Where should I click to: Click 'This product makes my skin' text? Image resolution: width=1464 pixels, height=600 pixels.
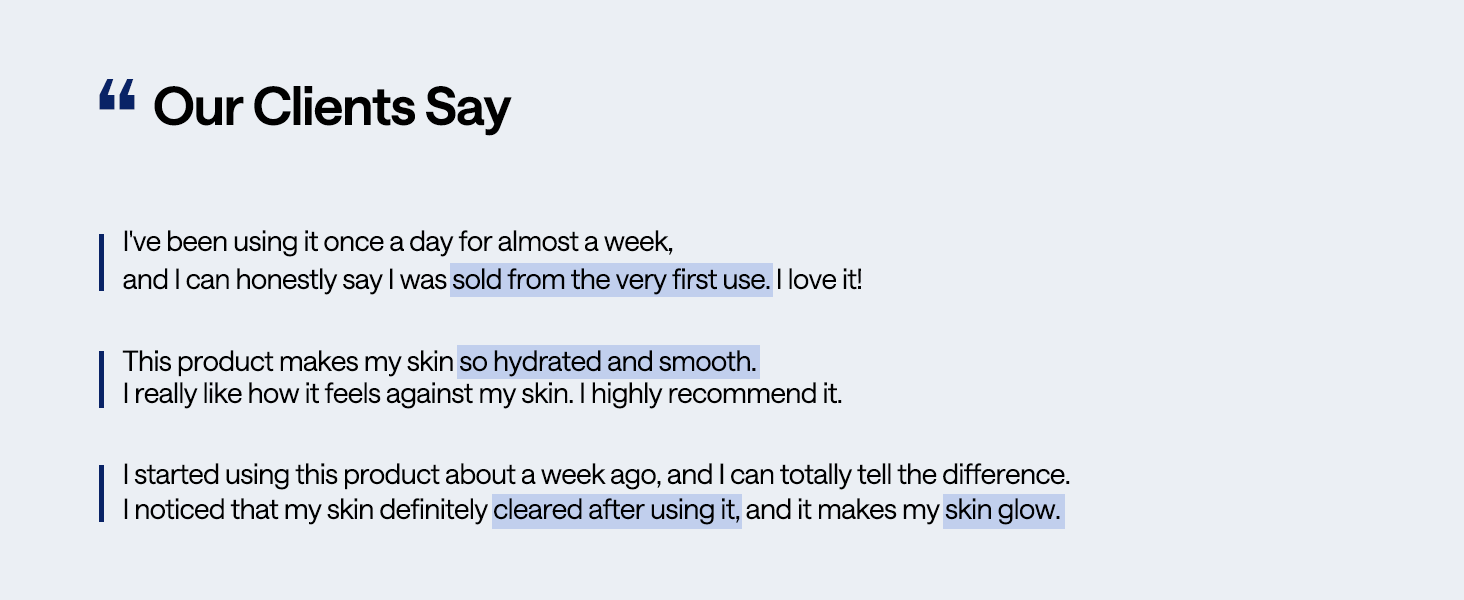(x=288, y=361)
